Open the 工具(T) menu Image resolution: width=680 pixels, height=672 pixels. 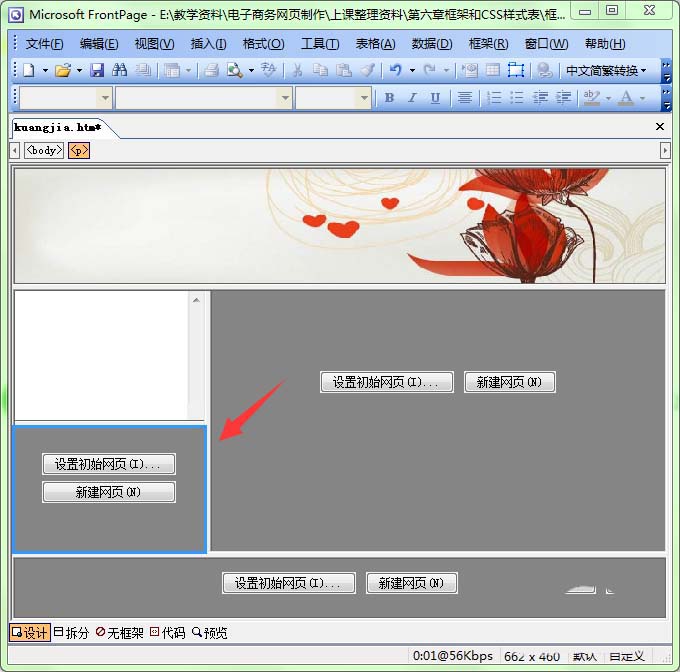[320, 44]
